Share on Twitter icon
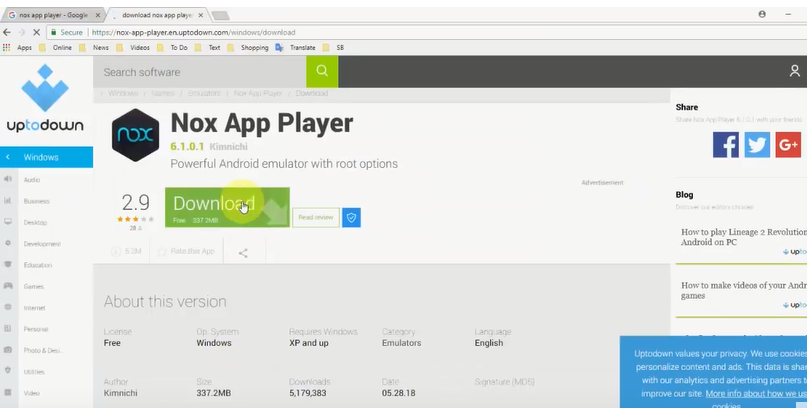807x408 pixels. coord(757,145)
